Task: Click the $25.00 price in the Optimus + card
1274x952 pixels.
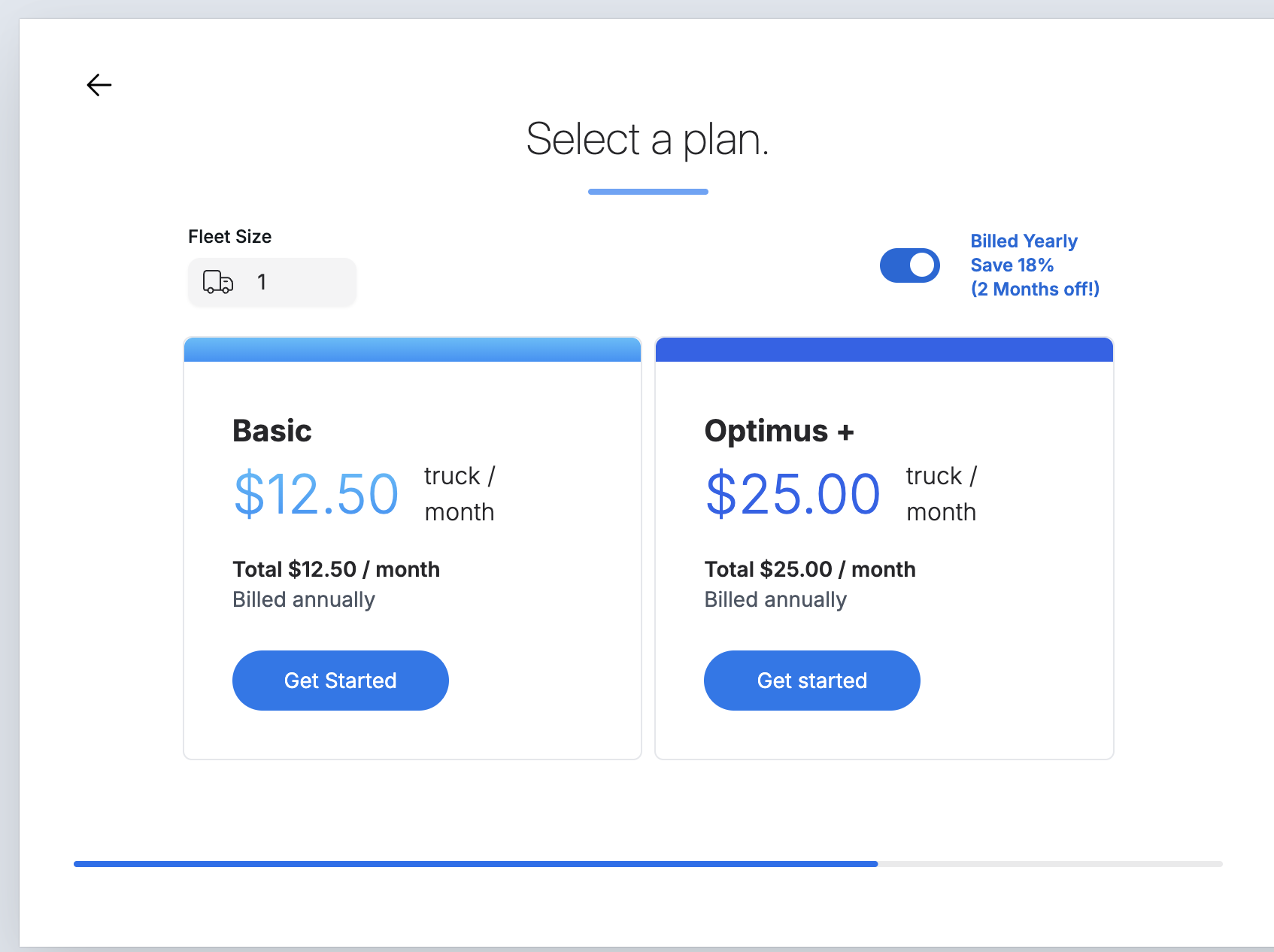Action: pyautogui.click(x=793, y=494)
